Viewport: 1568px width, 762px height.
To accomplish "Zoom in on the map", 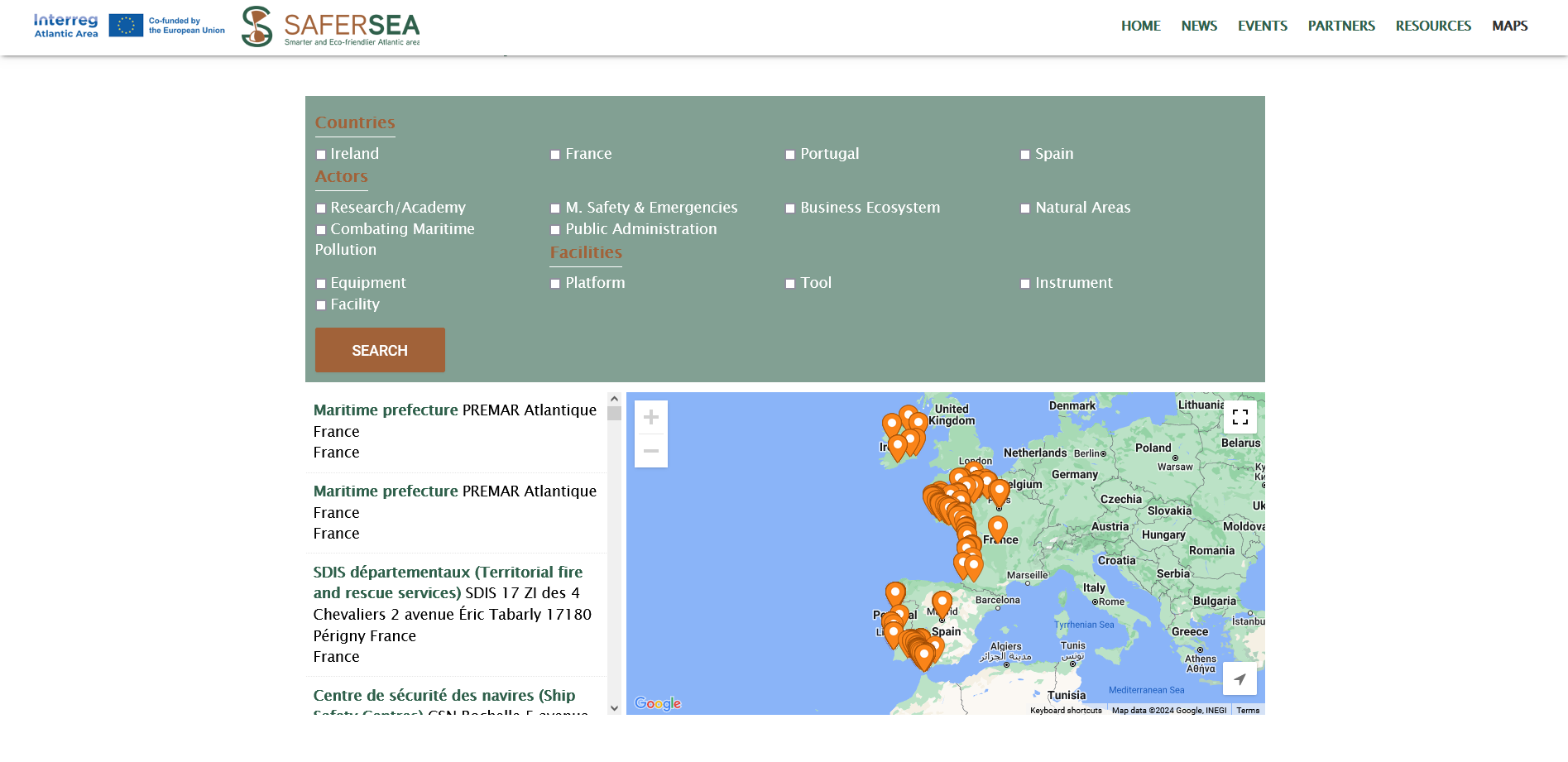I will point(651,418).
